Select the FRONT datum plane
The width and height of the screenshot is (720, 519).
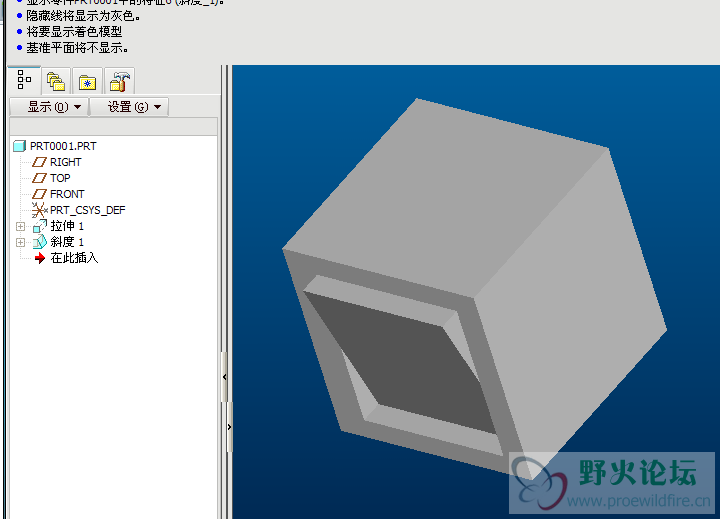click(67, 194)
